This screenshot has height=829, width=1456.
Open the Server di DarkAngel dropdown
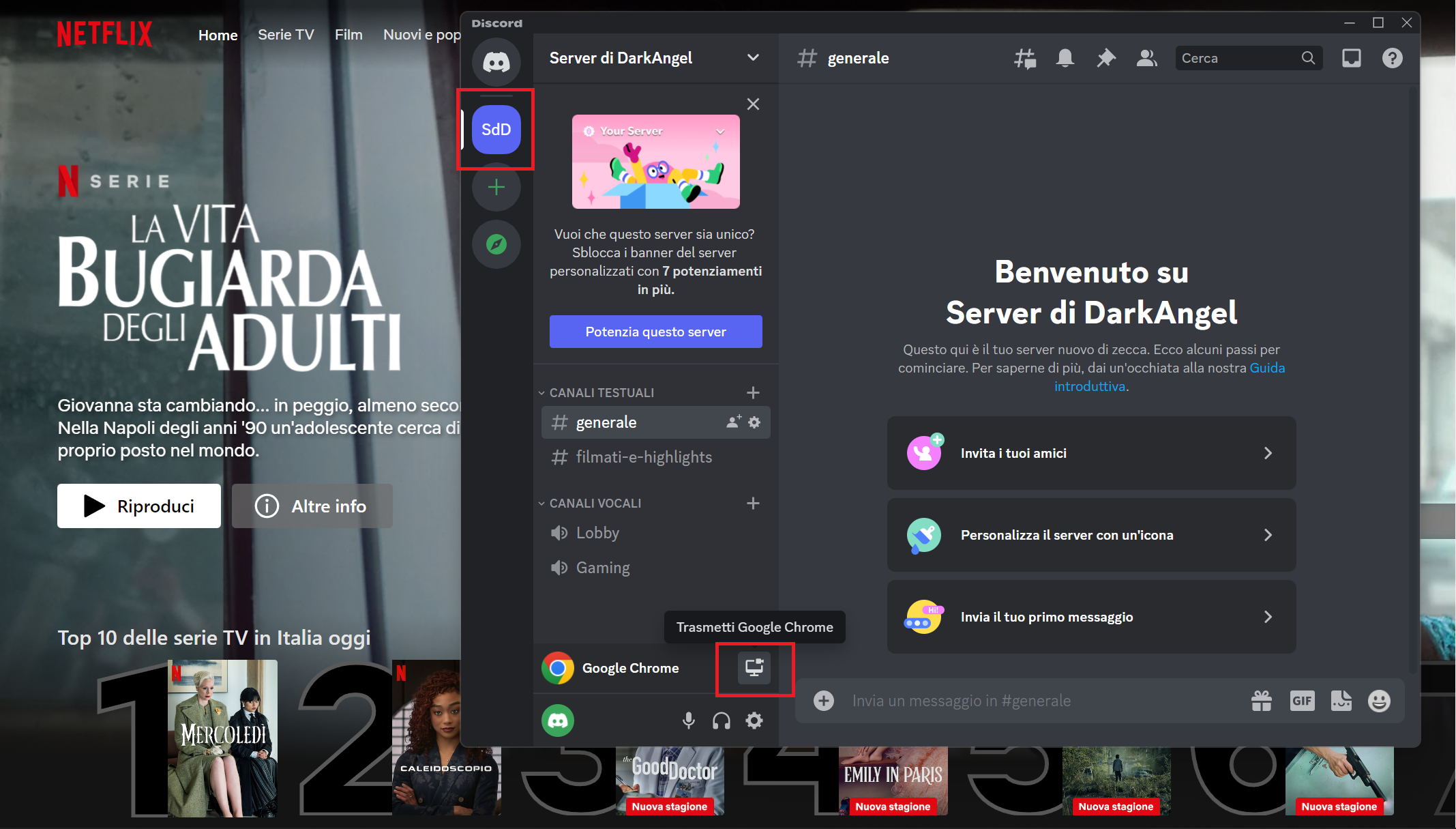pos(655,58)
